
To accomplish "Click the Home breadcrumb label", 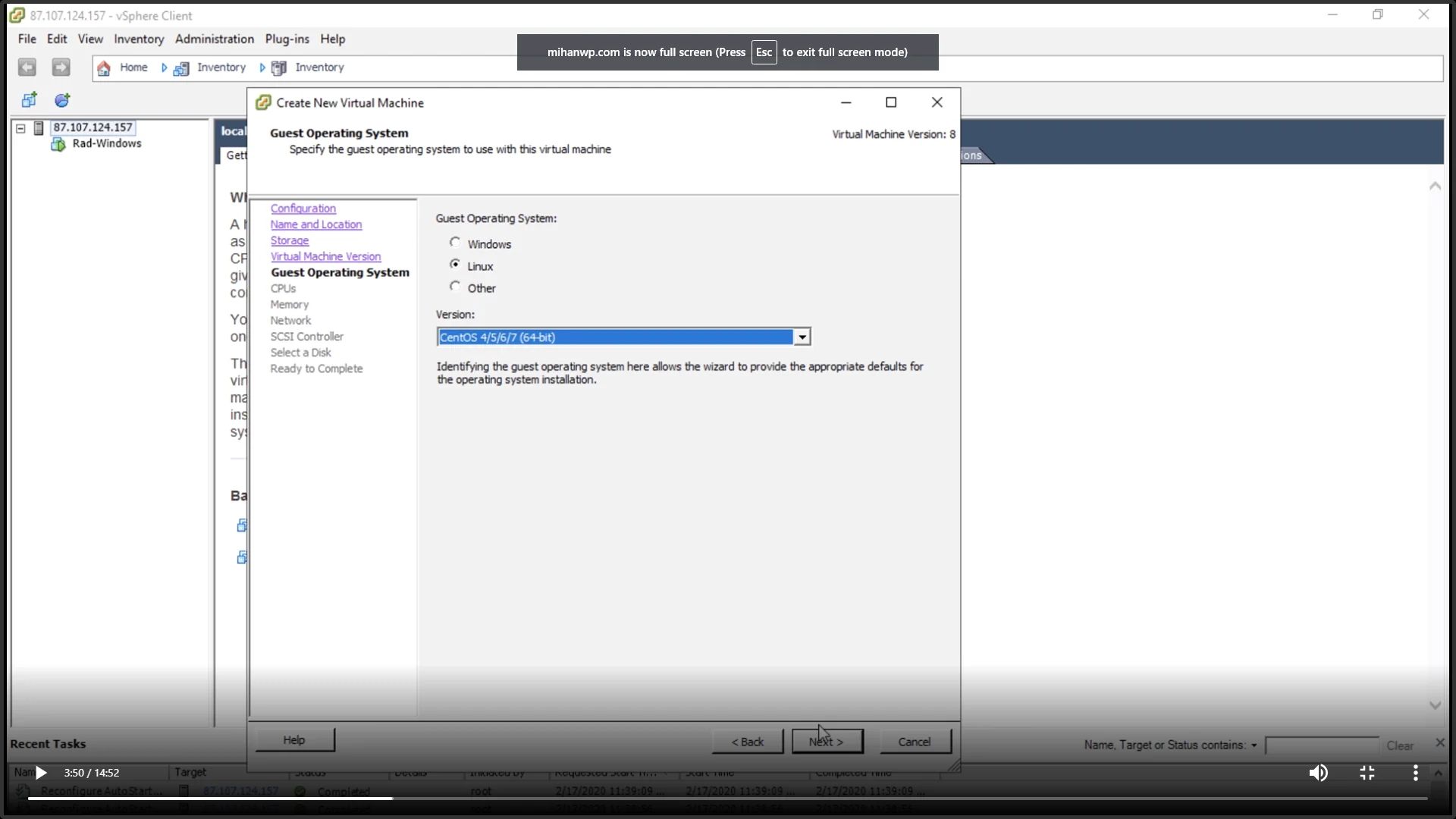I will pos(133,67).
